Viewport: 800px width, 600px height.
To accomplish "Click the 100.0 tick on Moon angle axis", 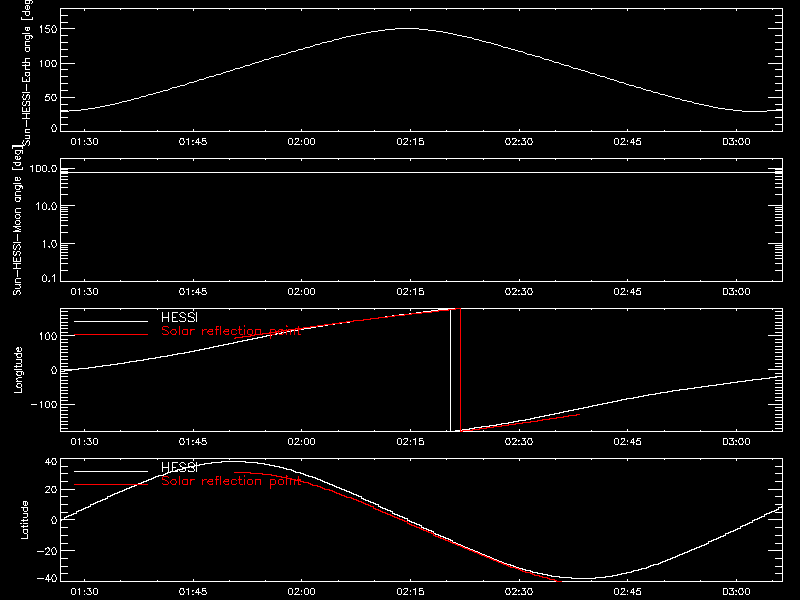I will 43,168.
